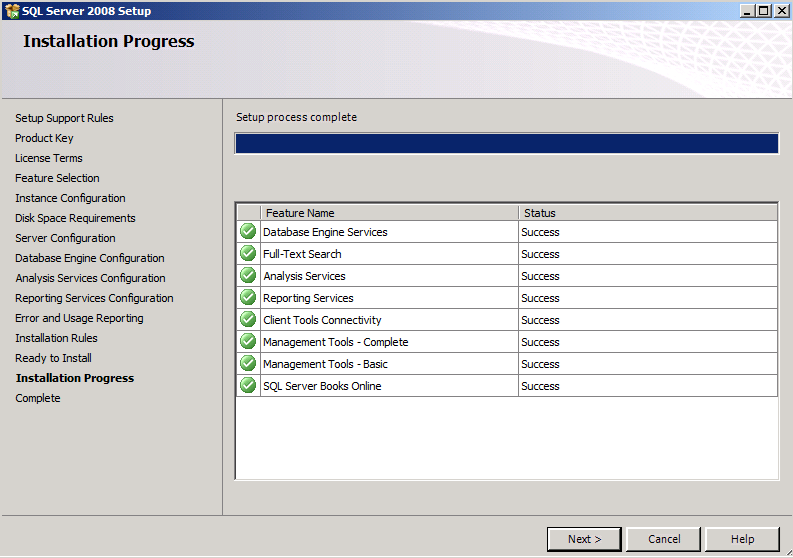Image resolution: width=793 pixels, height=558 pixels.
Task: Click the check icon for Management Tools - Basic
Action: (x=248, y=363)
